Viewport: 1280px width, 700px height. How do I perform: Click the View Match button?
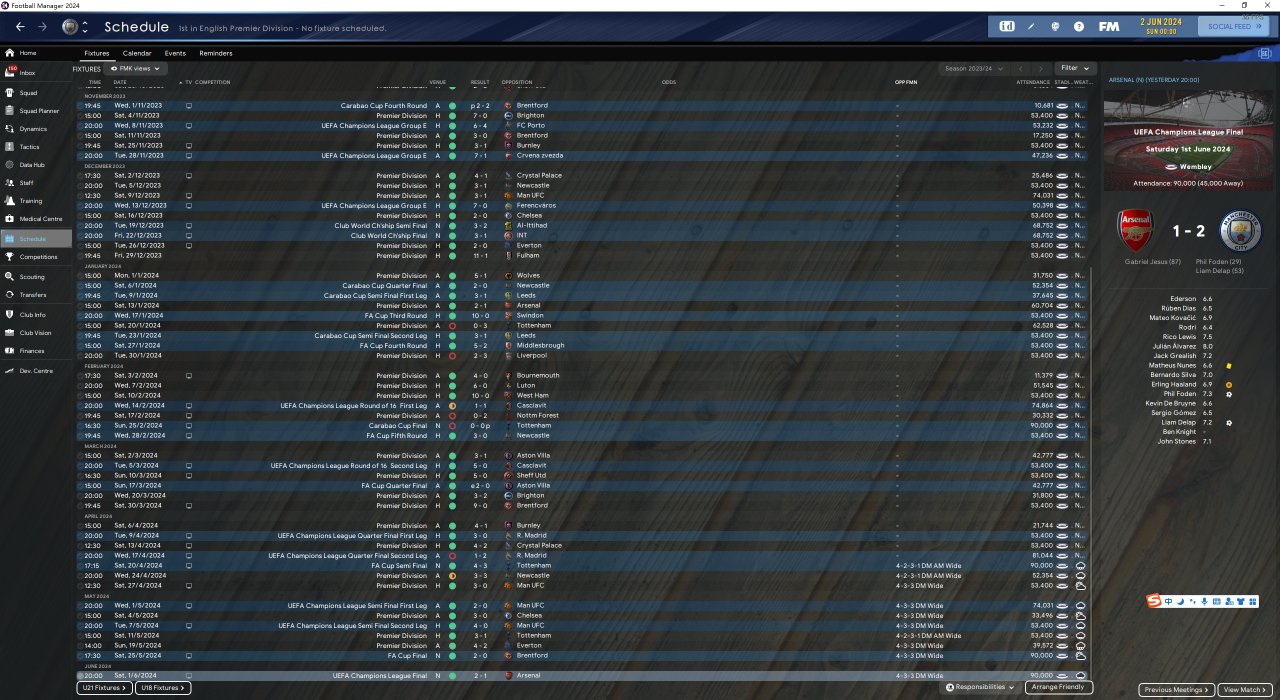click(1244, 689)
